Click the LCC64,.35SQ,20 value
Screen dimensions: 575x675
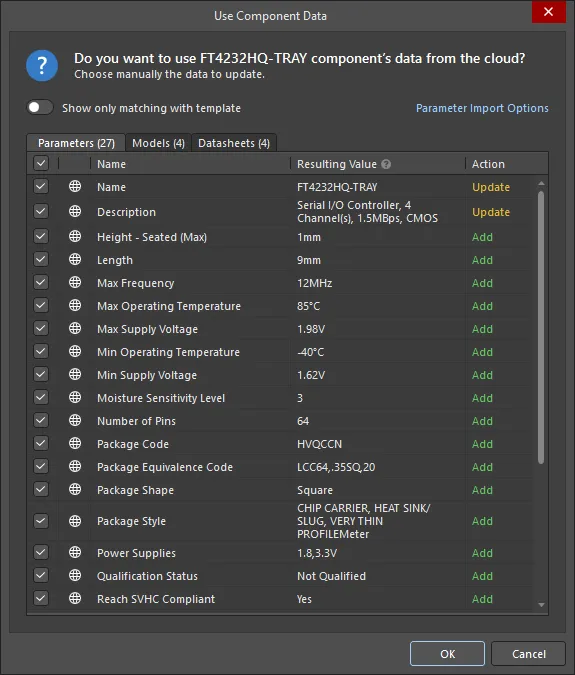pyautogui.click(x=336, y=467)
